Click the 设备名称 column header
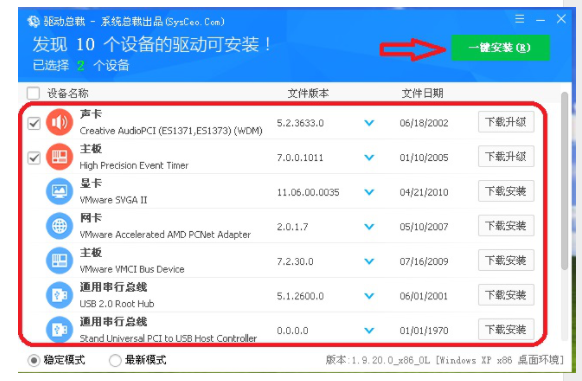 coord(68,93)
